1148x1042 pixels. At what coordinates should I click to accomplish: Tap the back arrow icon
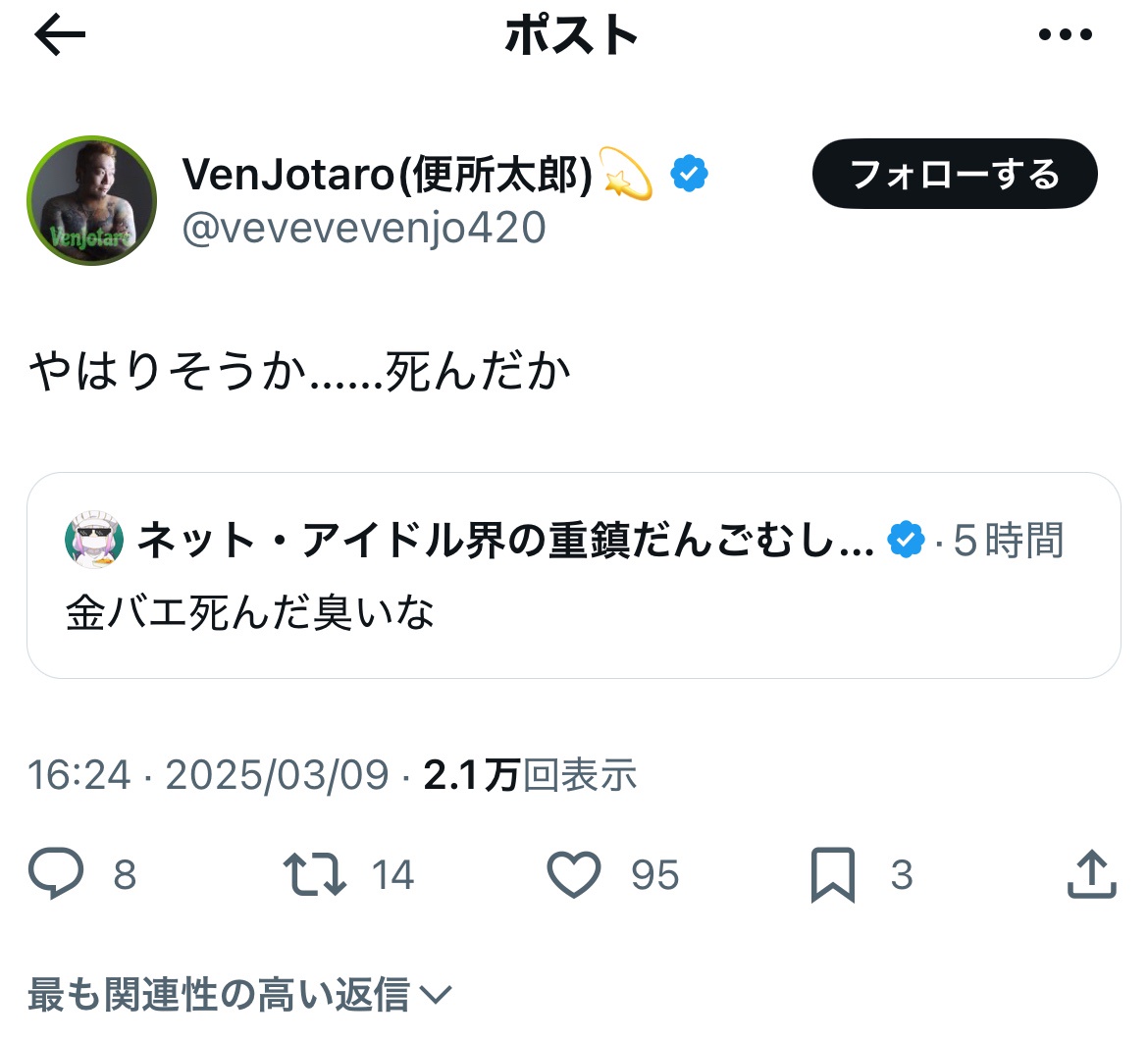click(60, 36)
